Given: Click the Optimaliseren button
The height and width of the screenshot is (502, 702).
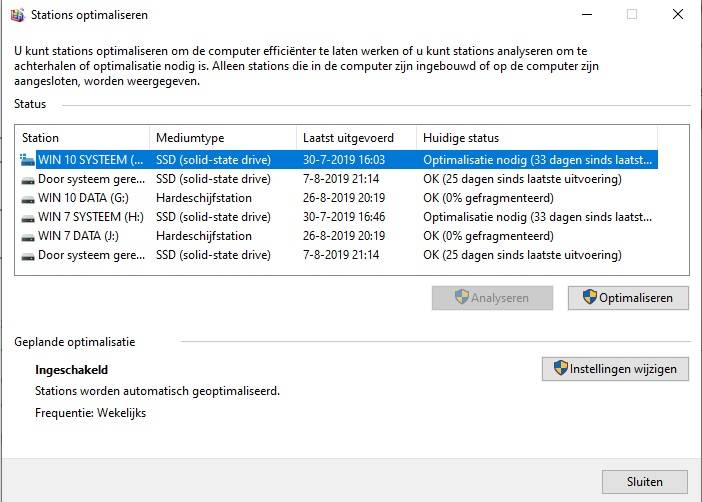Looking at the screenshot, I should [x=628, y=298].
